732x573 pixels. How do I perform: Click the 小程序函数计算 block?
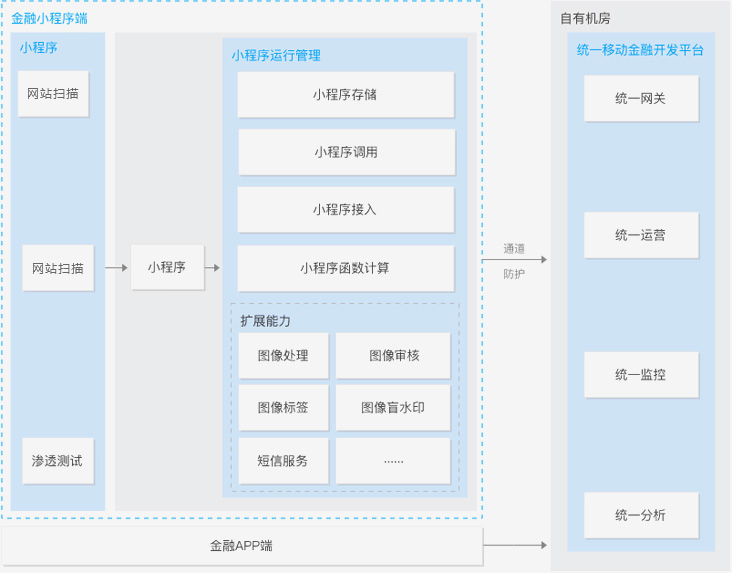click(345, 268)
